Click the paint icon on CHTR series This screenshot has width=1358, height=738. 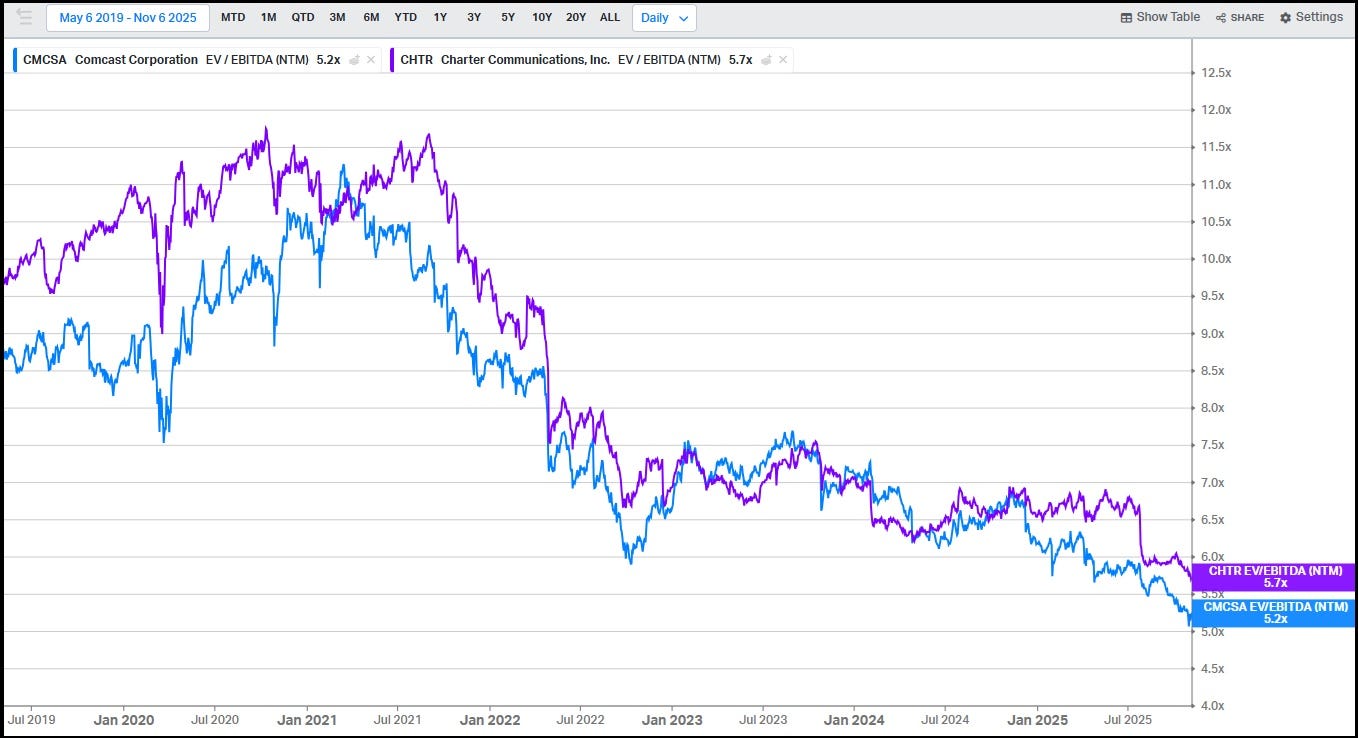[x=766, y=60]
